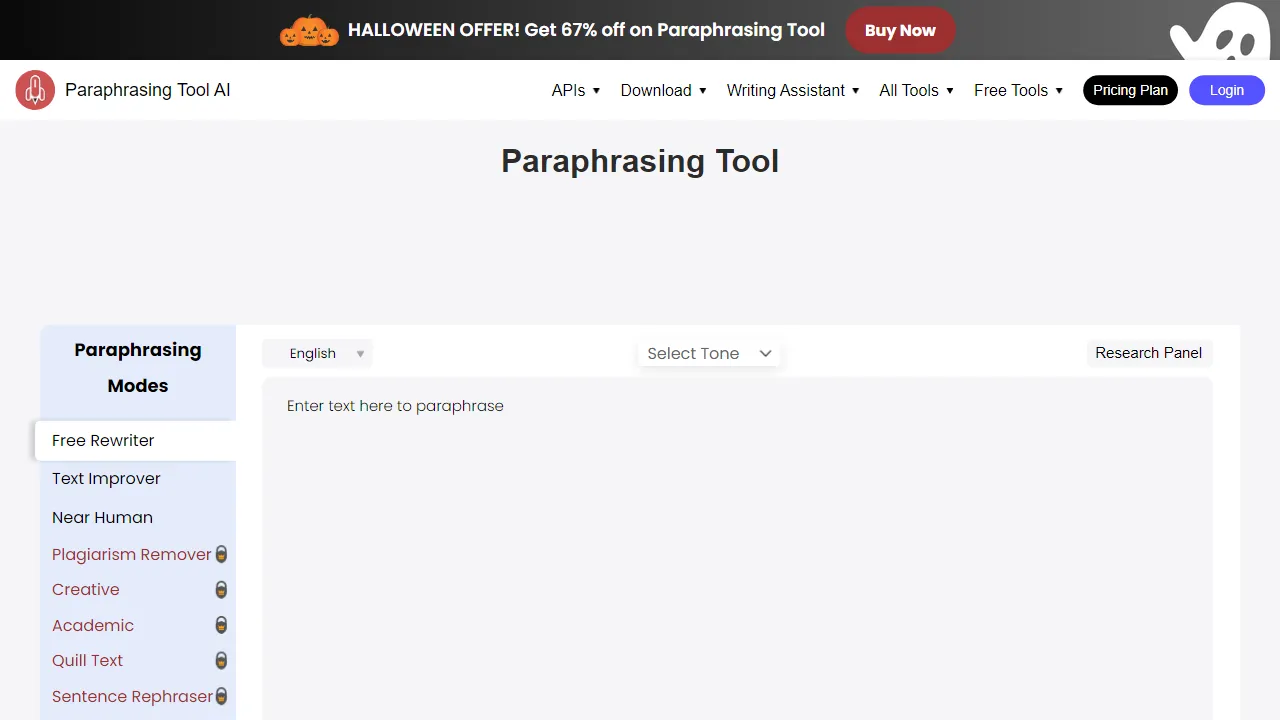Click the lock icon beside Sentence Rephraser
The width and height of the screenshot is (1280, 720).
tap(222, 696)
